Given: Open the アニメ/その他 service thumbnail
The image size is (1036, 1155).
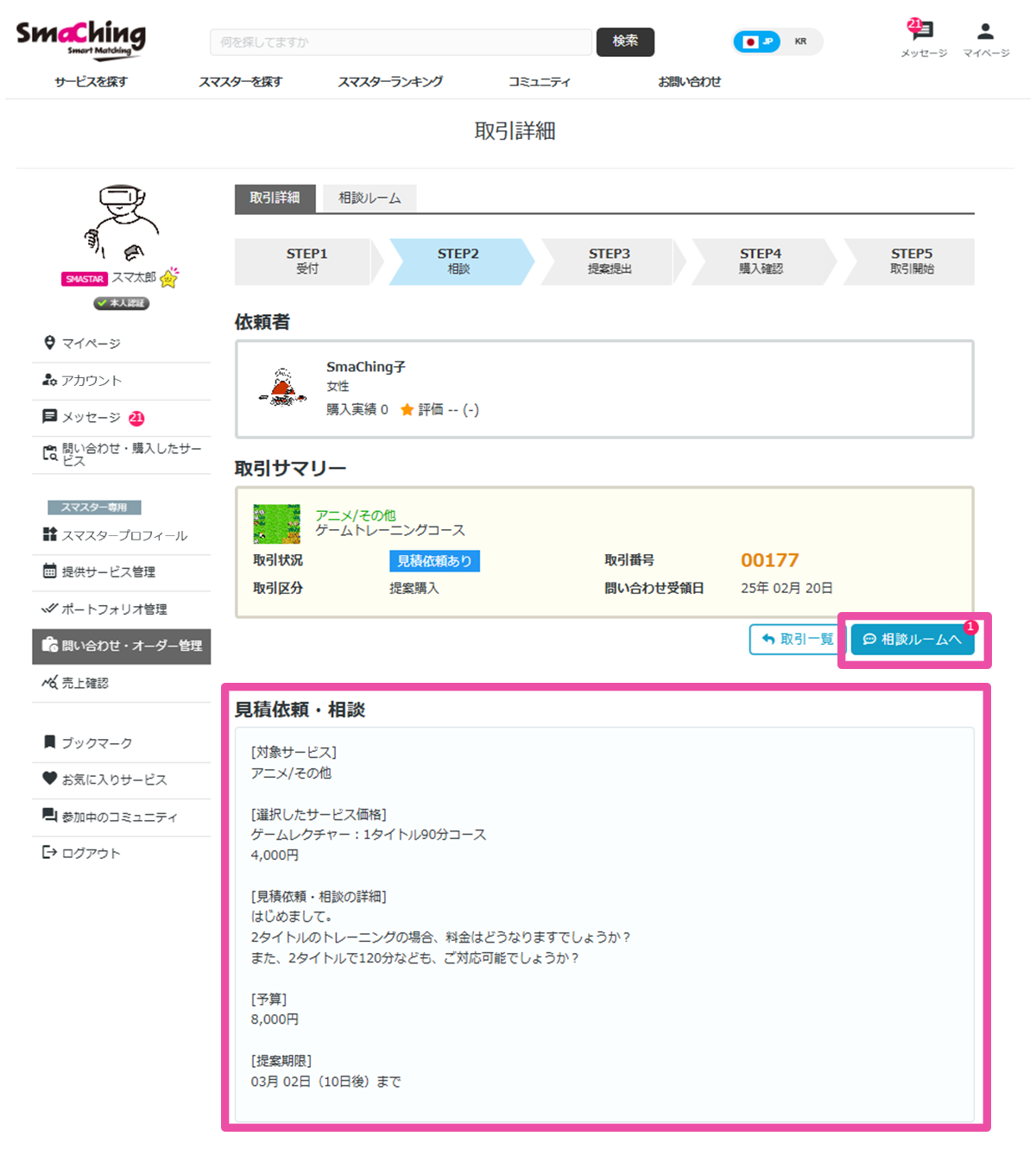Looking at the screenshot, I should pos(276,524).
